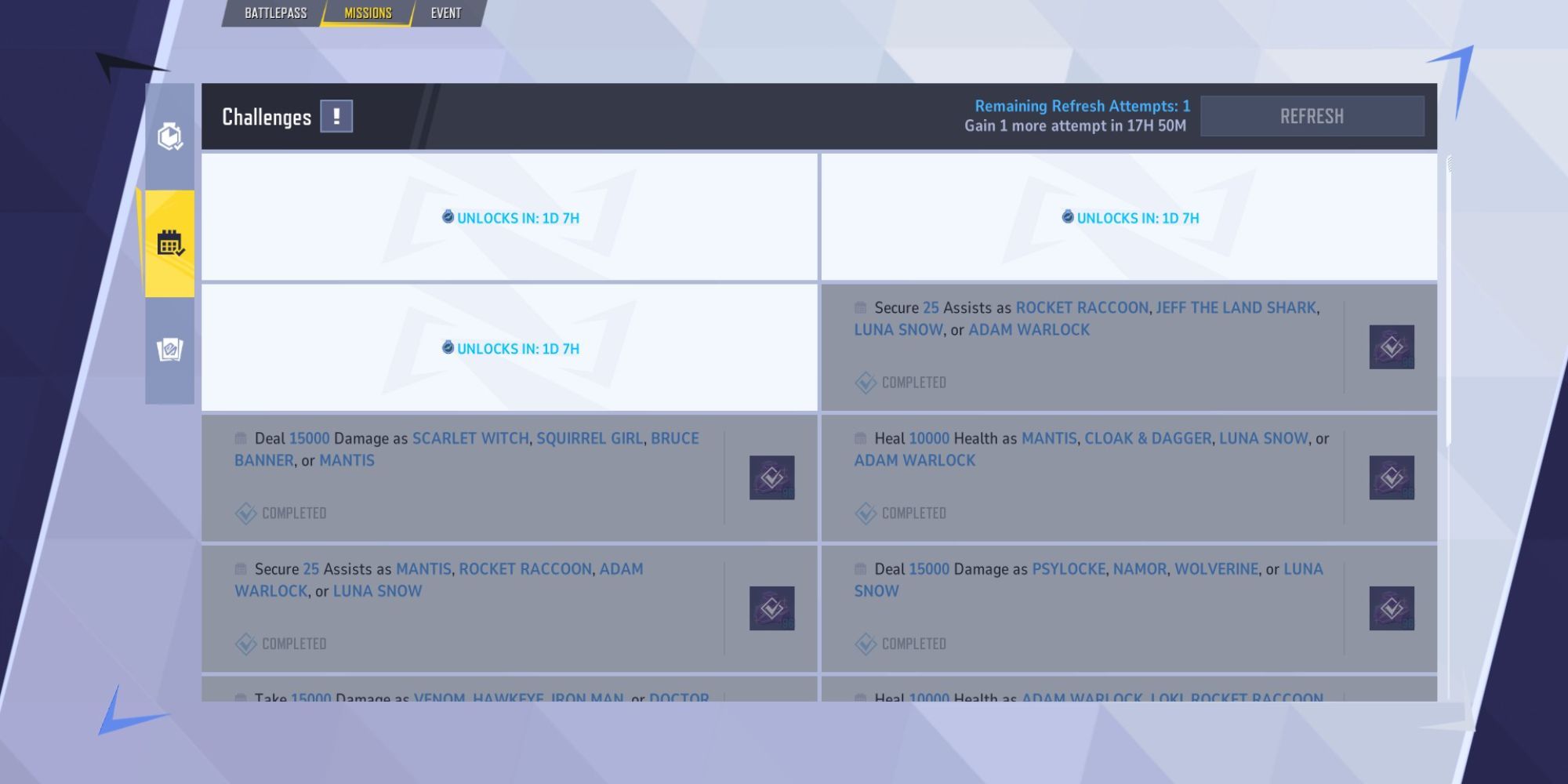This screenshot has height=784, width=1568.
Task: Select the daily missions sidebar icon
Action: click(x=170, y=136)
